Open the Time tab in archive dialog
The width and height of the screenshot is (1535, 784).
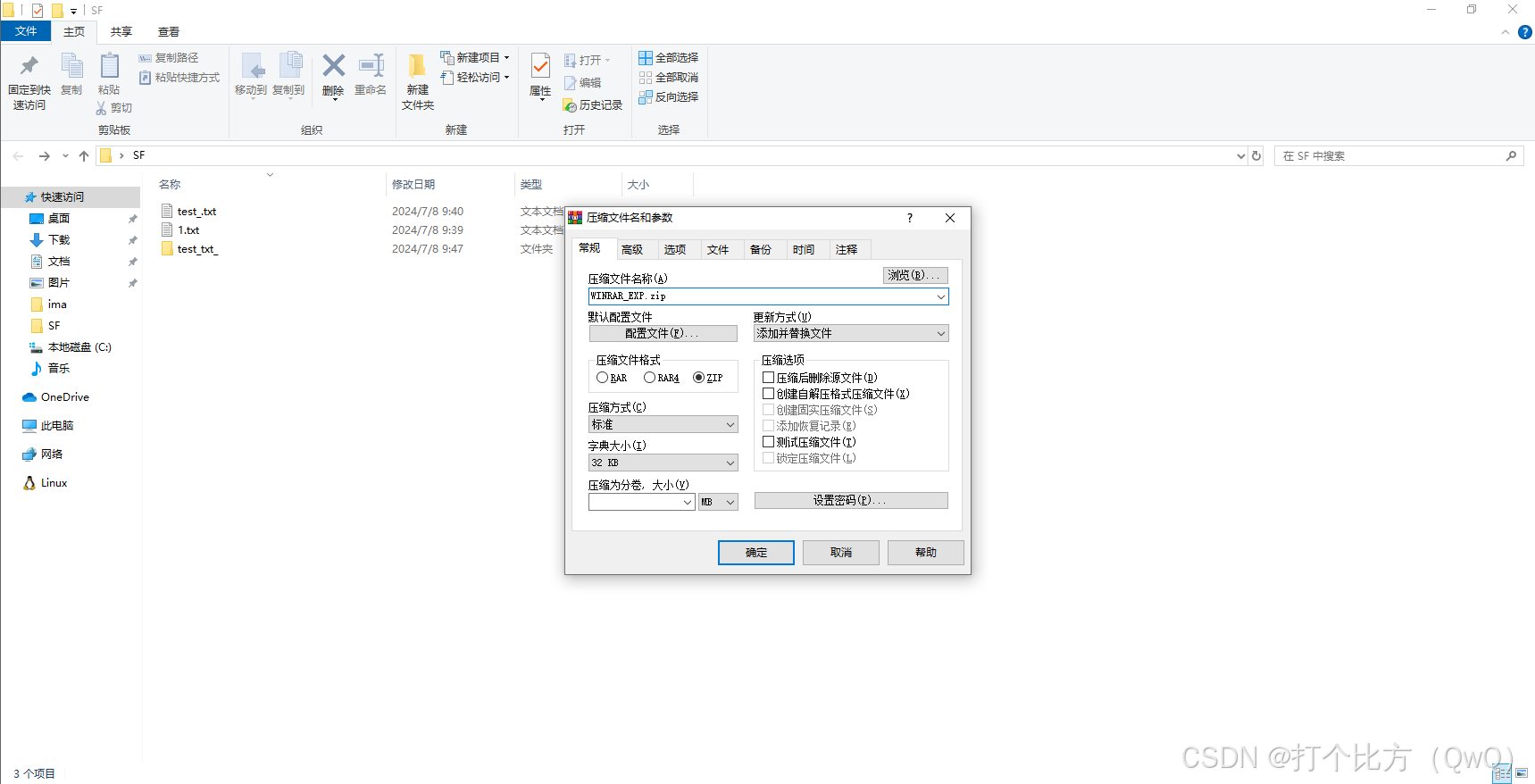(804, 250)
